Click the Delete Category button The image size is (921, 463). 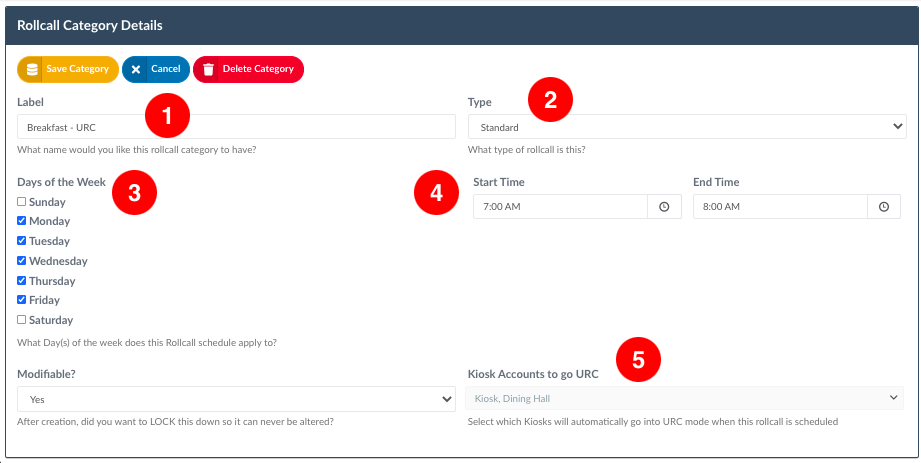click(248, 69)
